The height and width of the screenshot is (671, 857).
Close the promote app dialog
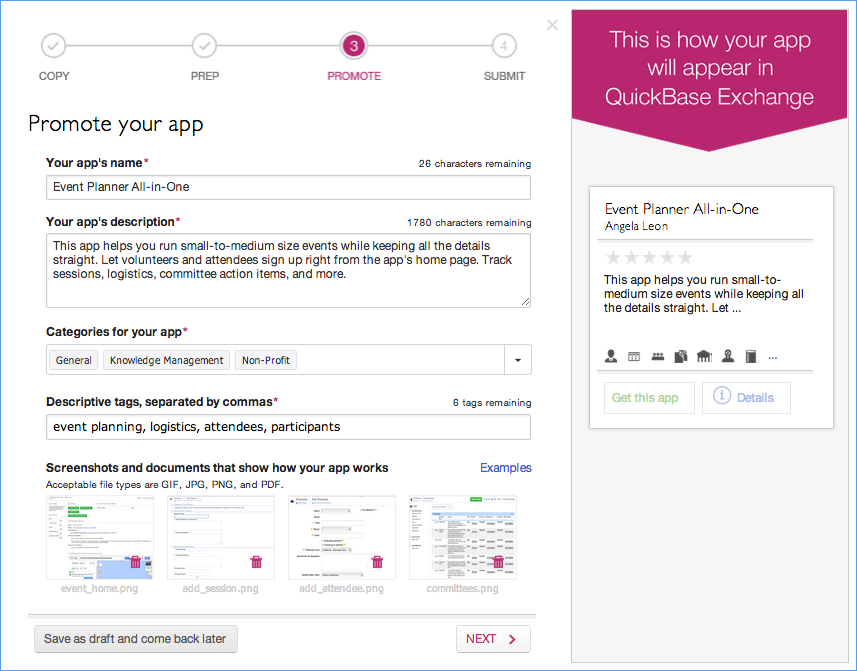click(552, 25)
